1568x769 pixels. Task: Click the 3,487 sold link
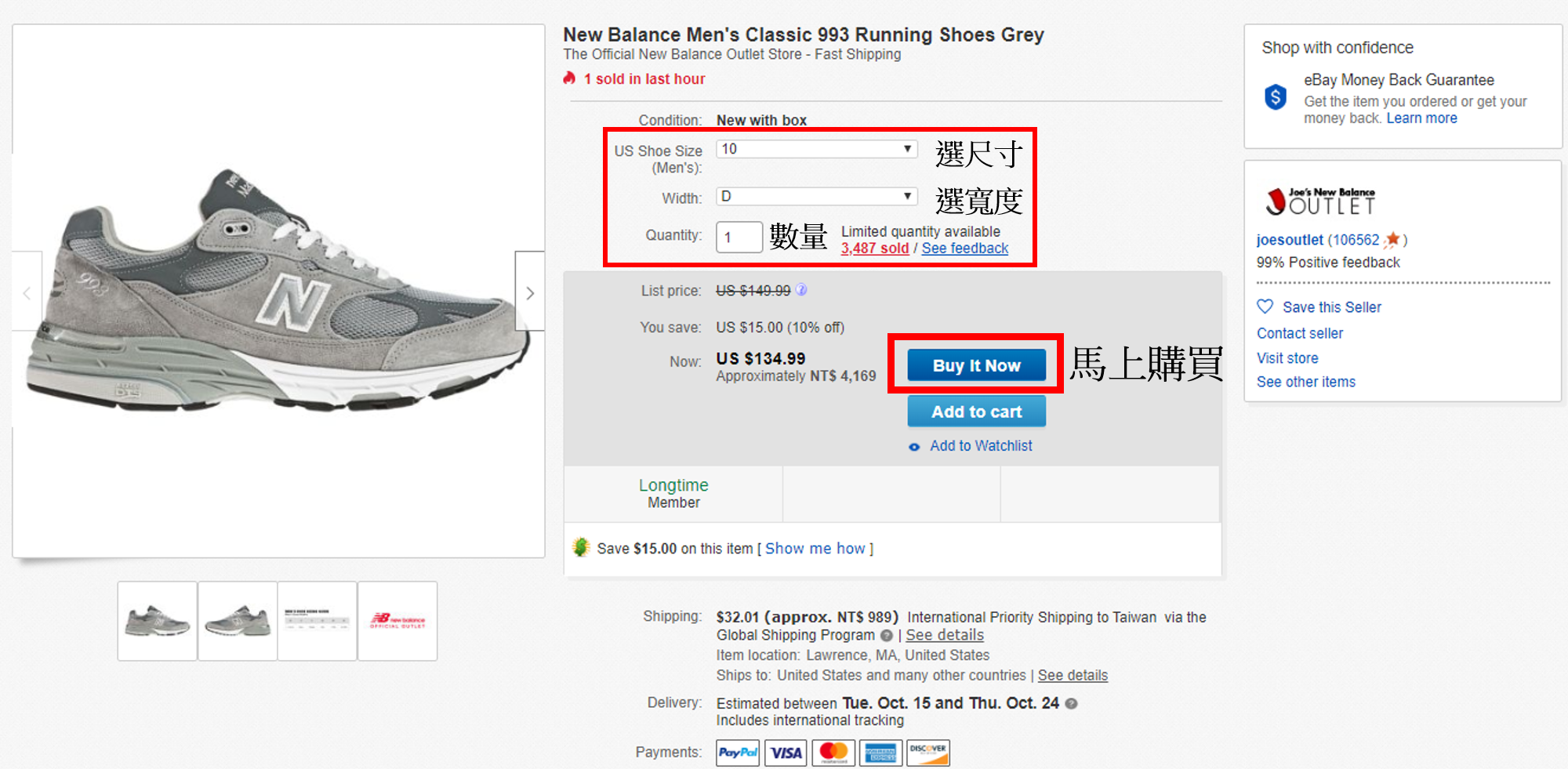point(874,248)
